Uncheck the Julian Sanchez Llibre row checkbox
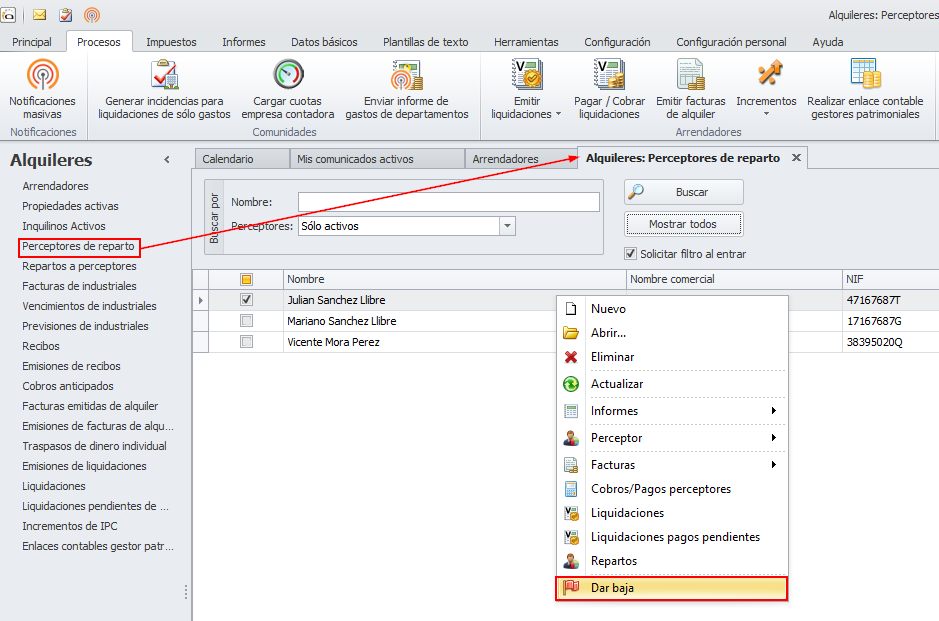The height and width of the screenshot is (621, 939). [x=247, y=299]
